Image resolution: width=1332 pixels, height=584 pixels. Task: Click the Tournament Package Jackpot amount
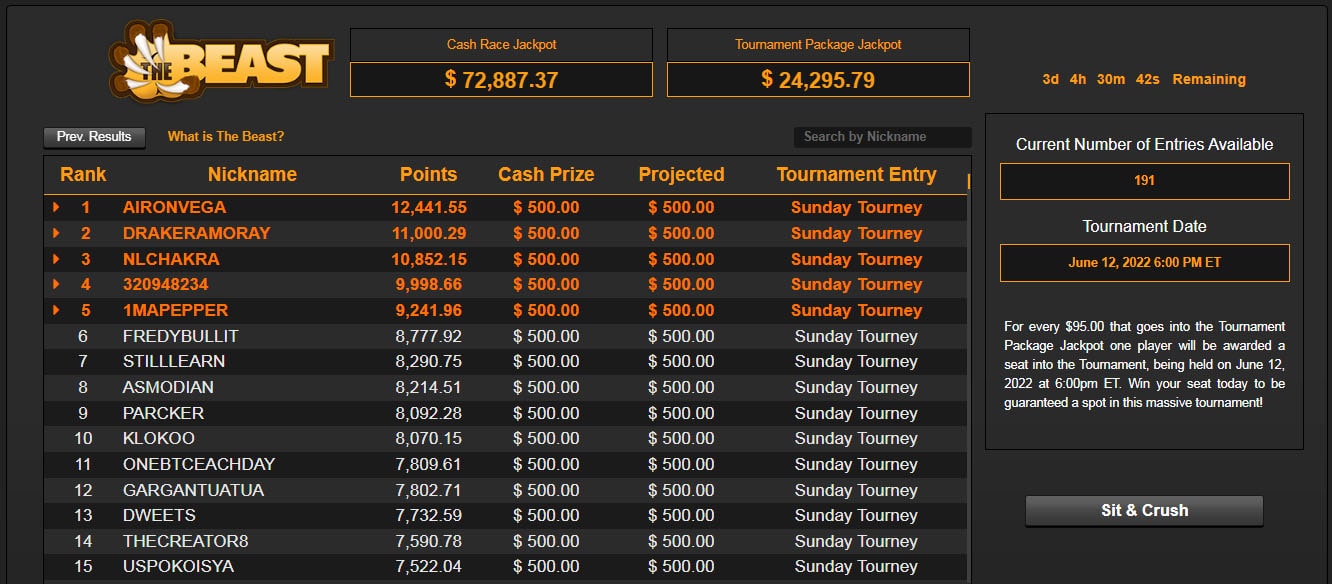[x=818, y=80]
